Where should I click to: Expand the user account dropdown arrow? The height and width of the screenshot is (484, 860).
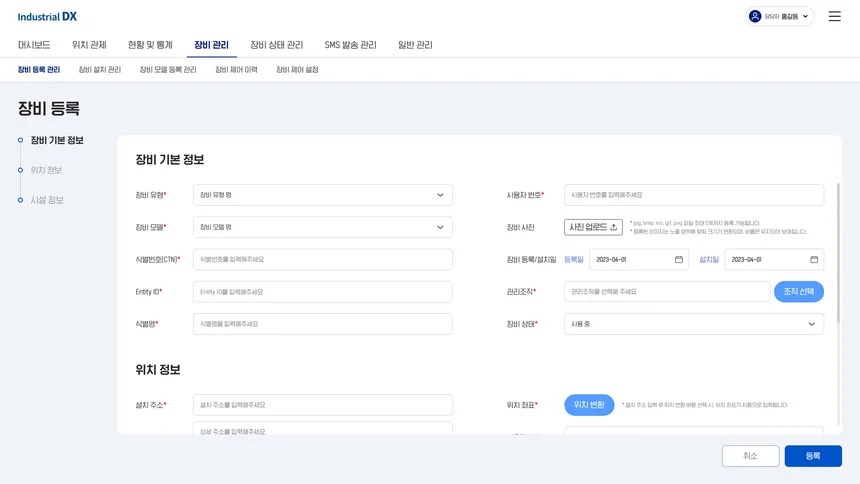point(805,16)
